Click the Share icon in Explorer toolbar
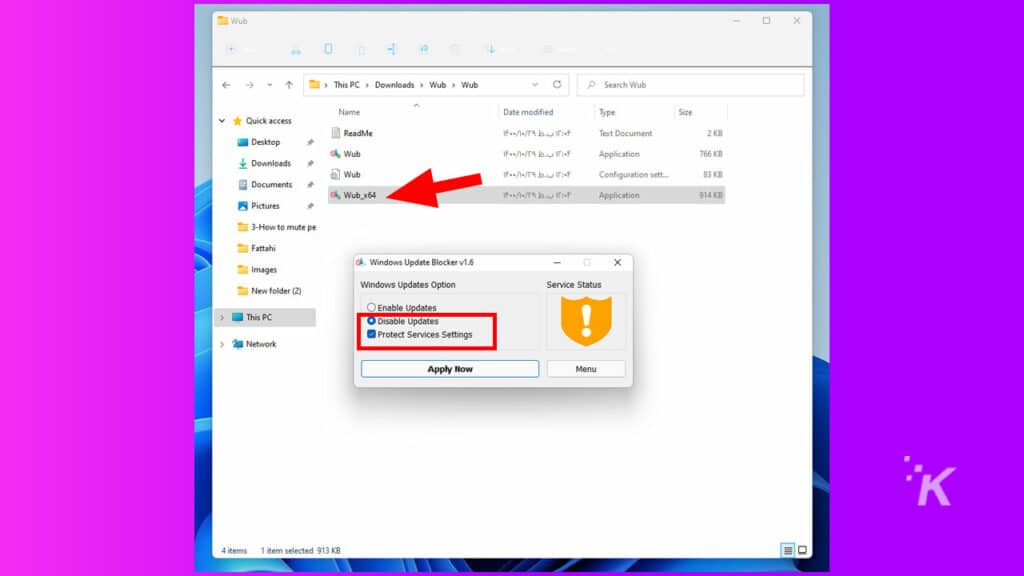The image size is (1024, 576). [424, 49]
